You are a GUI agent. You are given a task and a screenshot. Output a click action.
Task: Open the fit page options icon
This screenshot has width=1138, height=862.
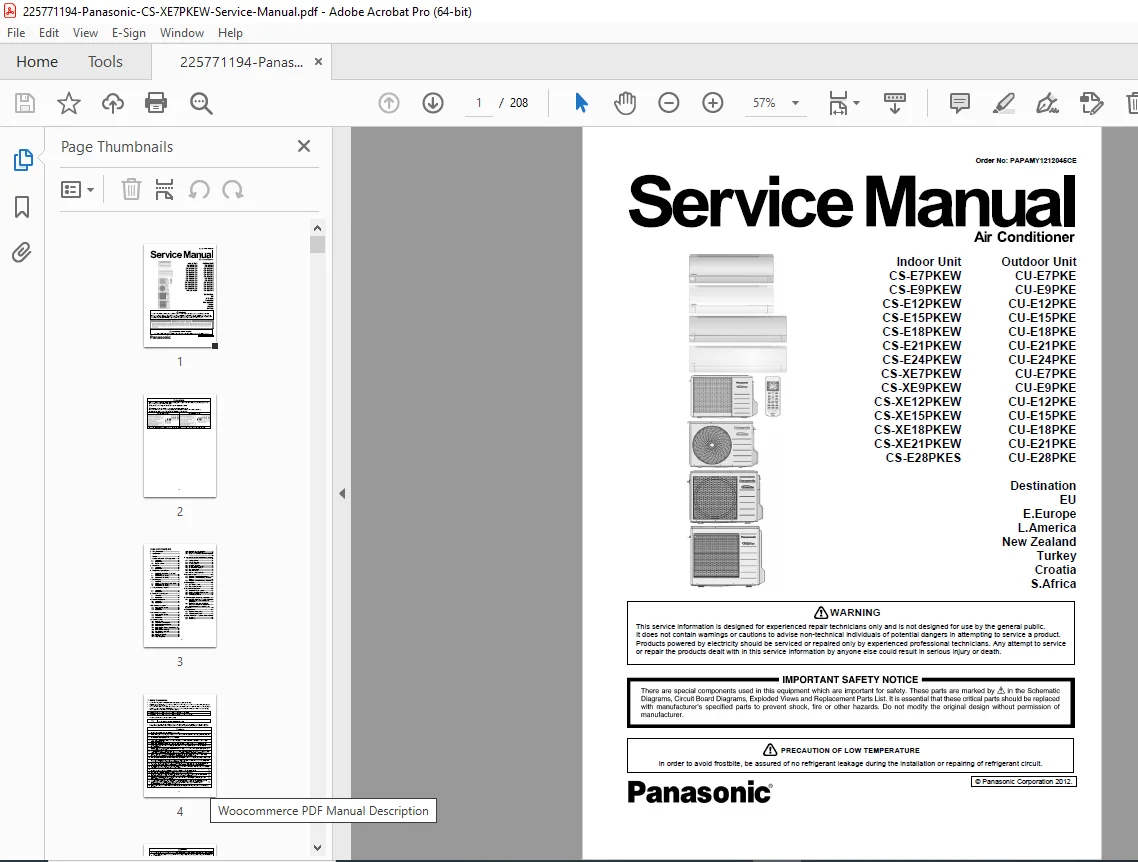pyautogui.click(x=843, y=103)
